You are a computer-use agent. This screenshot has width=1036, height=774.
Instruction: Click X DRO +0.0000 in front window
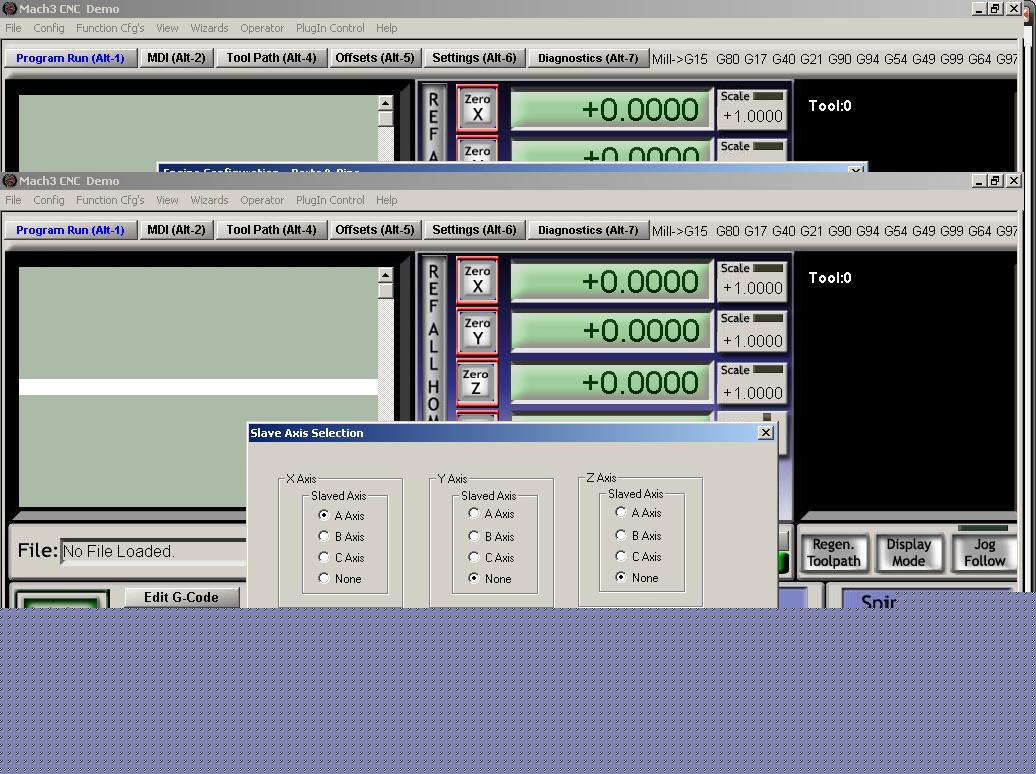click(611, 282)
